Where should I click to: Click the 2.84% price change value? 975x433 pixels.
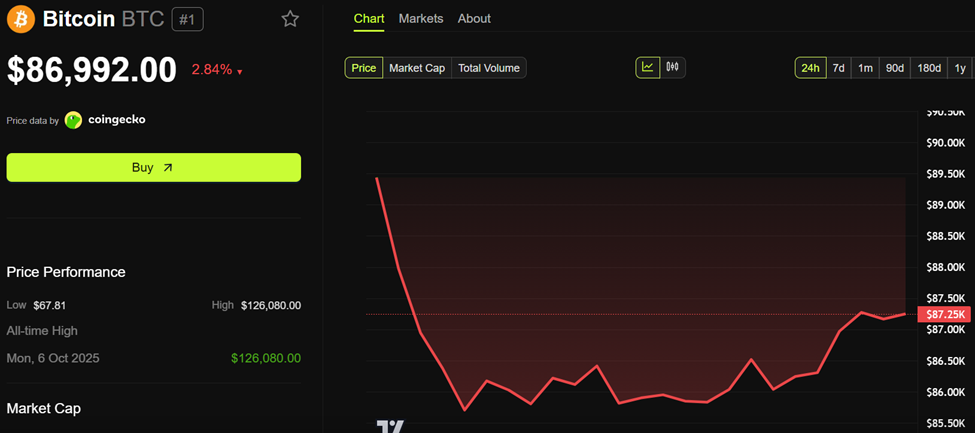[212, 70]
